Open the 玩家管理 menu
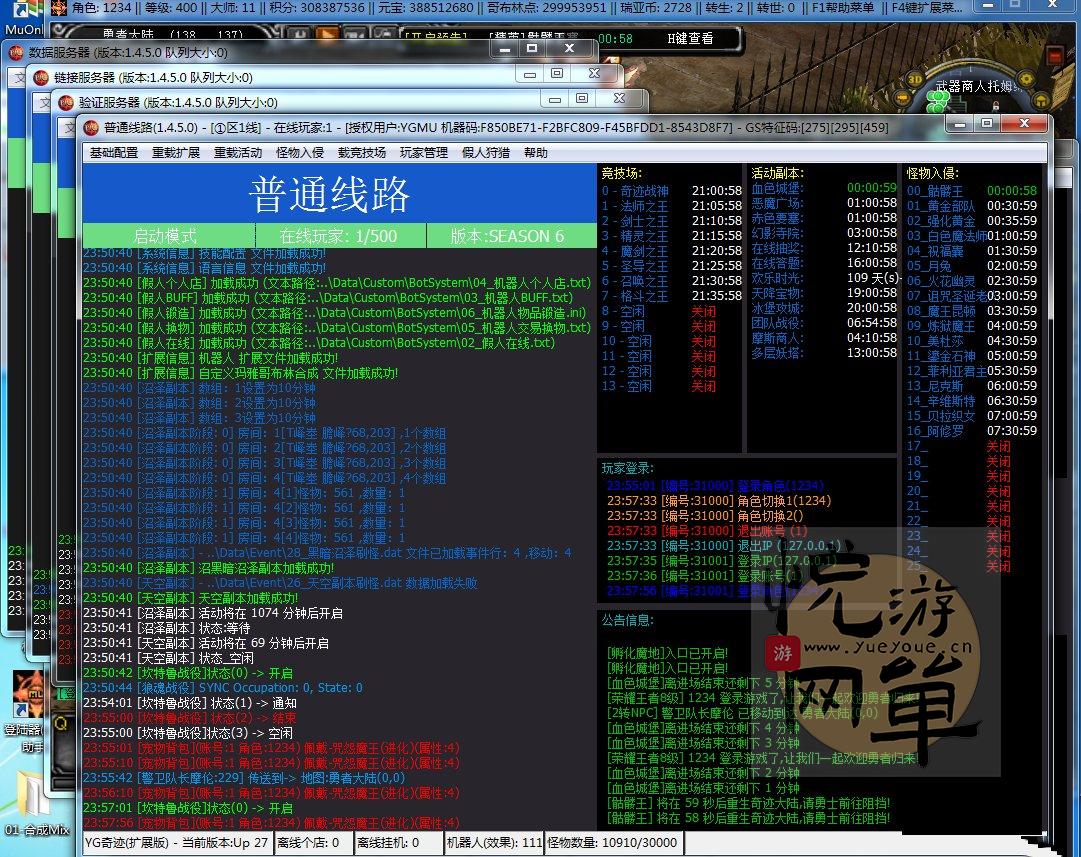This screenshot has height=857, width=1081. click(x=424, y=153)
